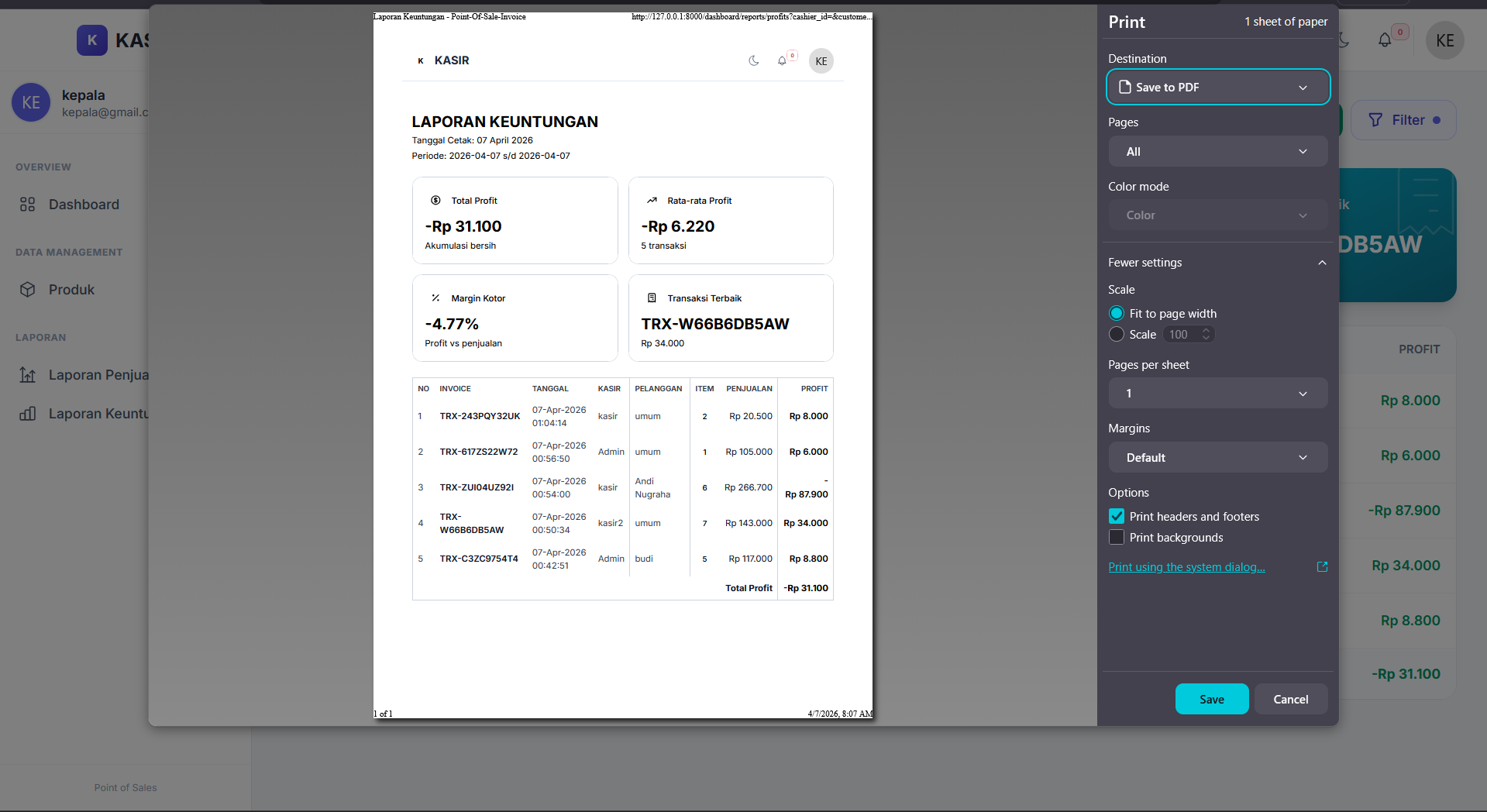This screenshot has width=1487, height=812.
Task: Open Dashboard from sidebar menu
Action: (x=84, y=205)
